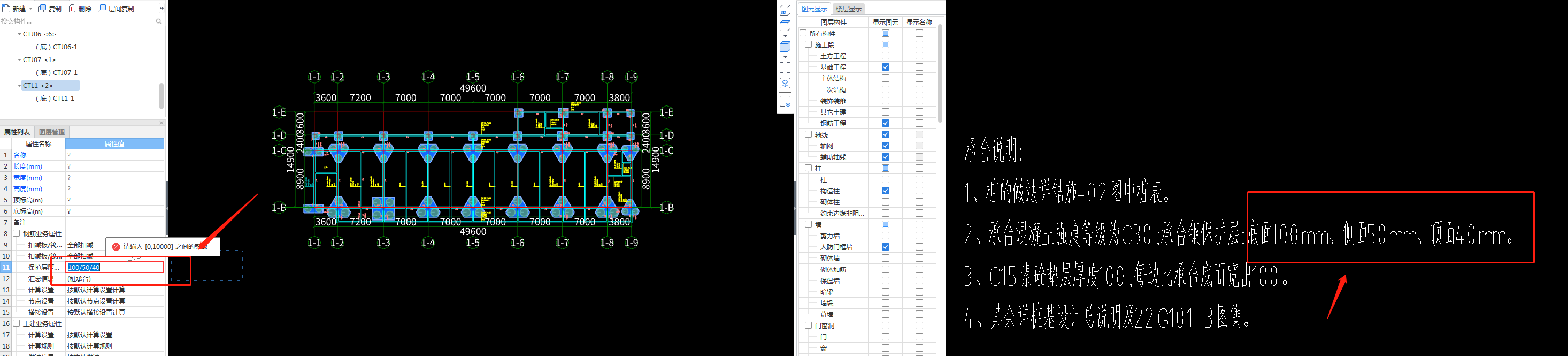This screenshot has width=1568, height=356.
Task: Click the layer panel vertical scrollbar
Action: (941, 73)
